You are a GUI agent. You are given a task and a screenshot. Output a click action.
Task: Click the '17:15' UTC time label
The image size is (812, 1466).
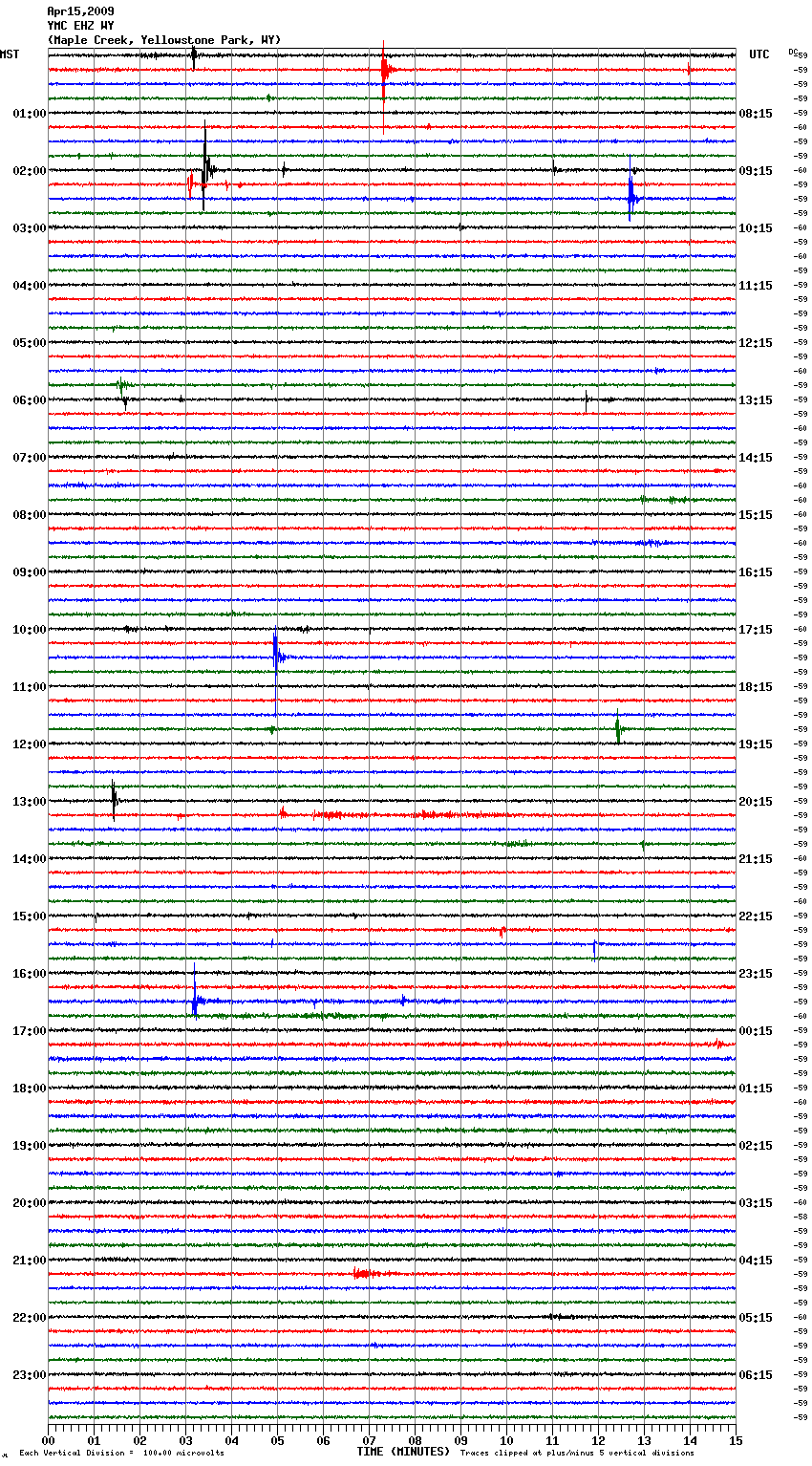[756, 630]
